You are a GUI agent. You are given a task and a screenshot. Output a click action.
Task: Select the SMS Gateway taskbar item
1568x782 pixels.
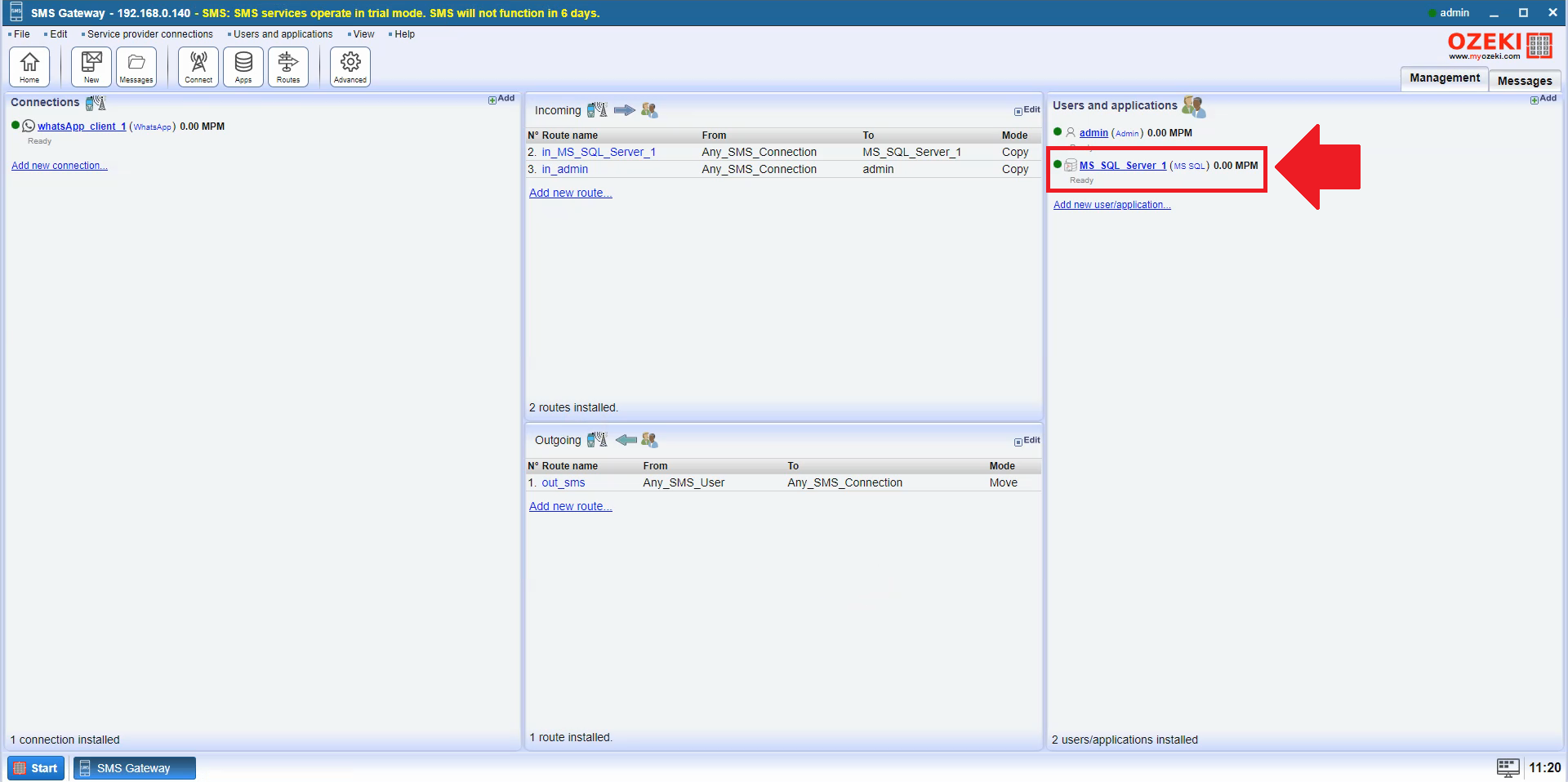click(x=135, y=768)
